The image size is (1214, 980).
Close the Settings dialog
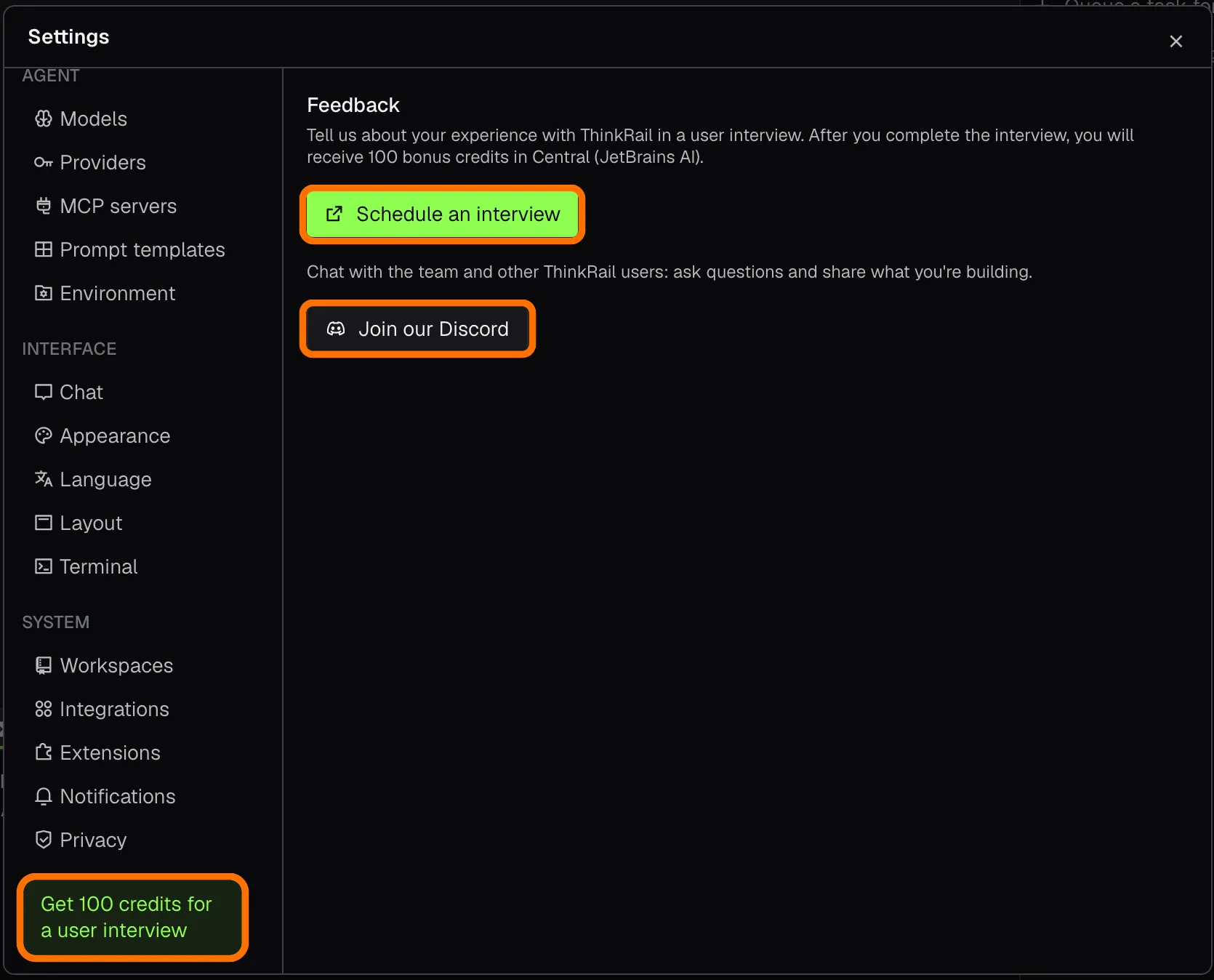(x=1175, y=41)
